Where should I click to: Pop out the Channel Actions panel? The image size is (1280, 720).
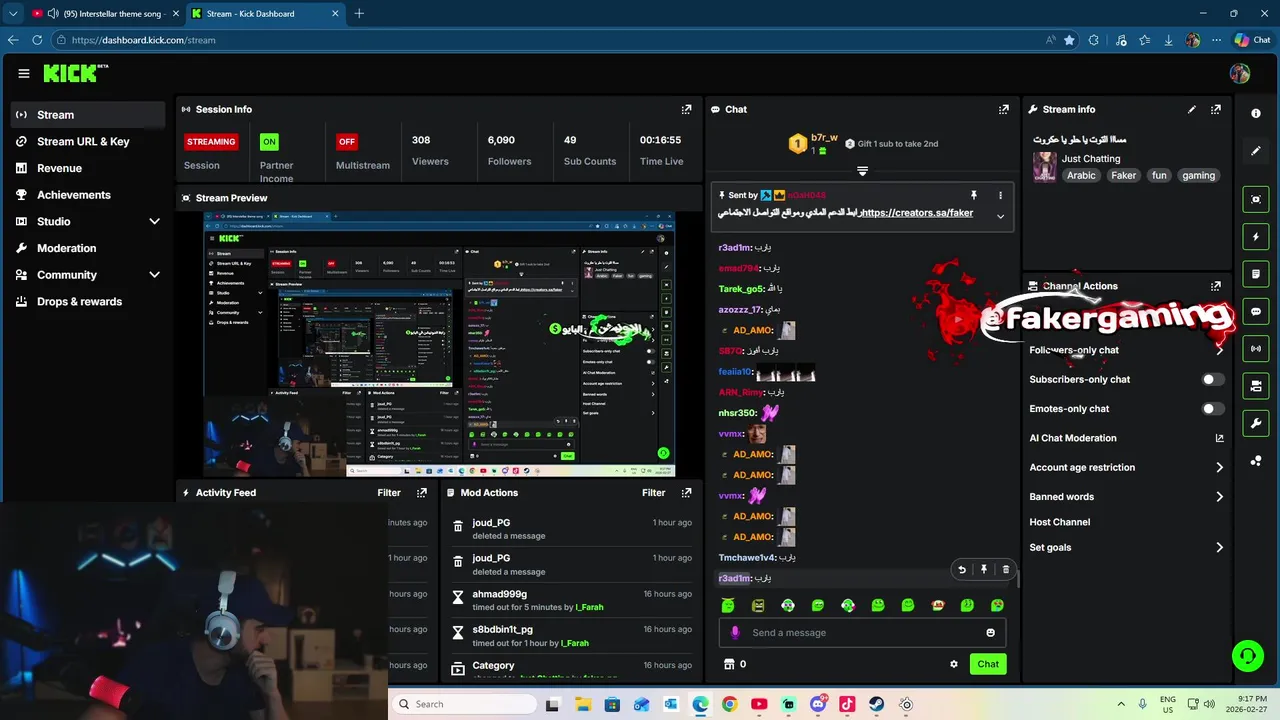pos(1216,285)
